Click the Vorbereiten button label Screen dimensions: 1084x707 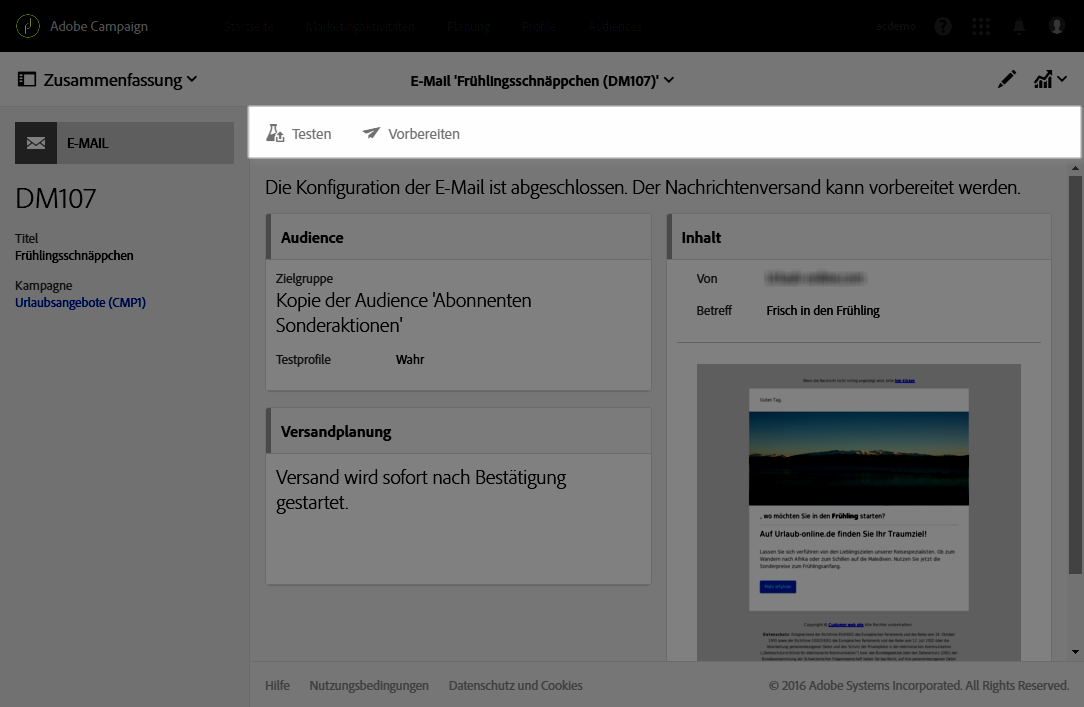pos(424,134)
